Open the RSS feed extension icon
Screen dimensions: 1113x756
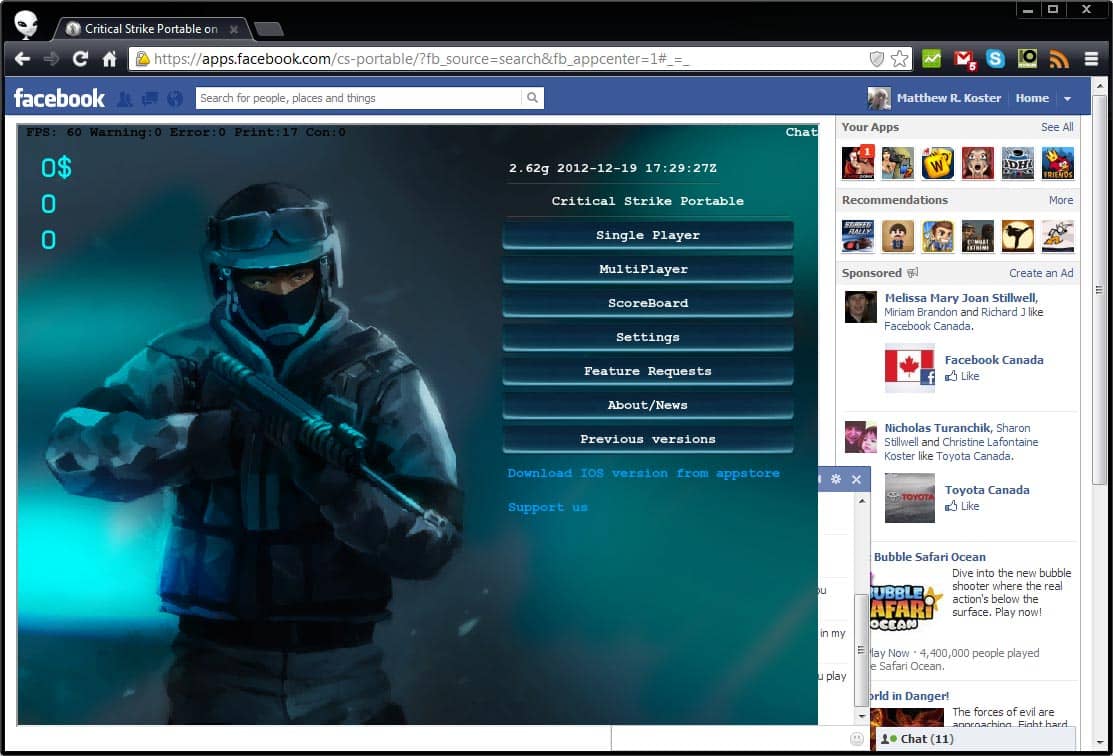[1059, 59]
